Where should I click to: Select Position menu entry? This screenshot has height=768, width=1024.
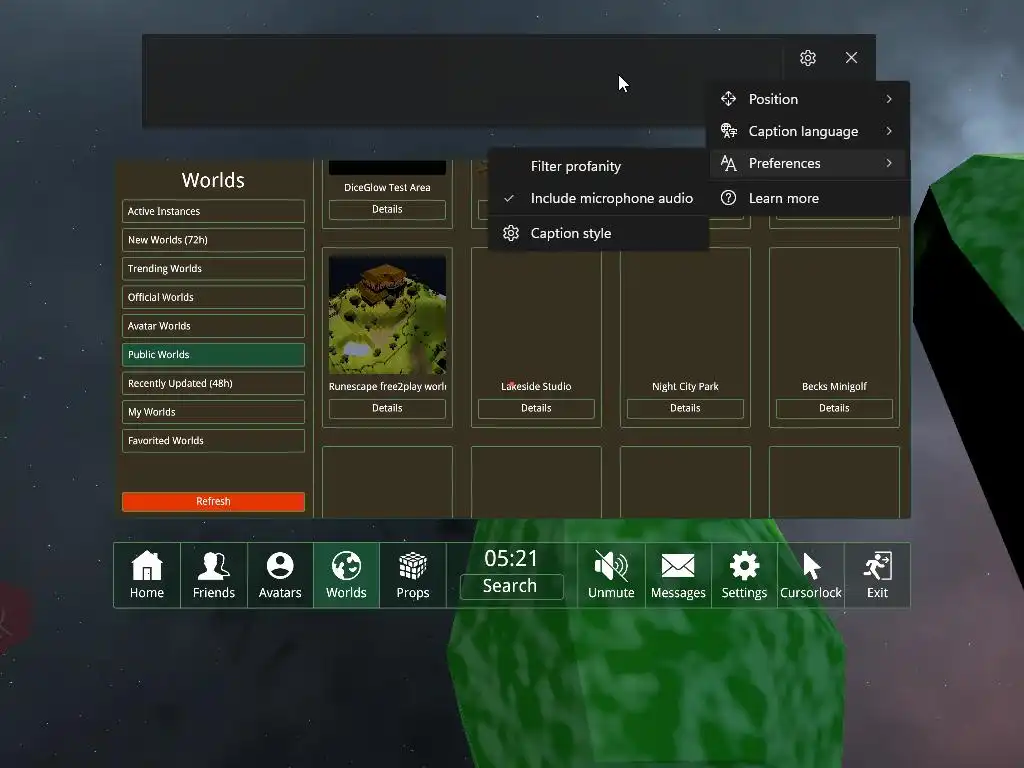[809, 99]
